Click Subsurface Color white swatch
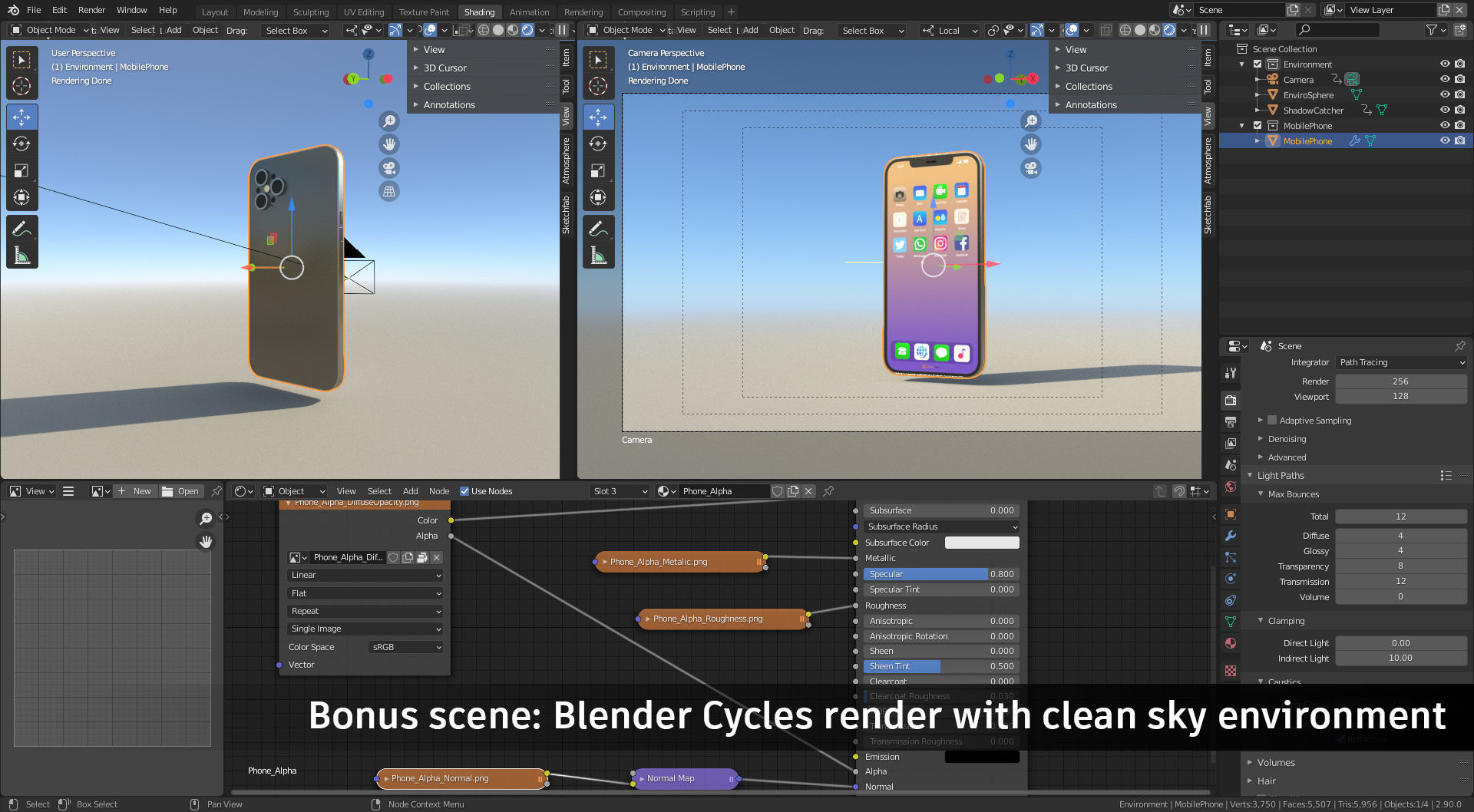 982,543
